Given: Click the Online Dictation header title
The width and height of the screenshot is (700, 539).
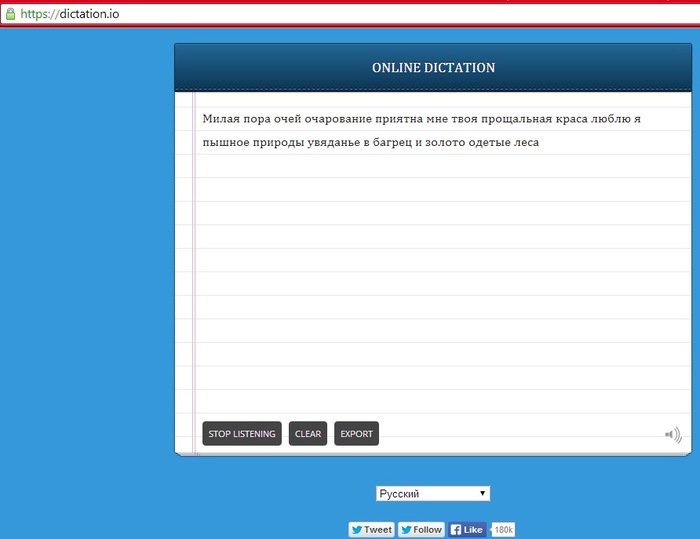Looking at the screenshot, I should 433,67.
